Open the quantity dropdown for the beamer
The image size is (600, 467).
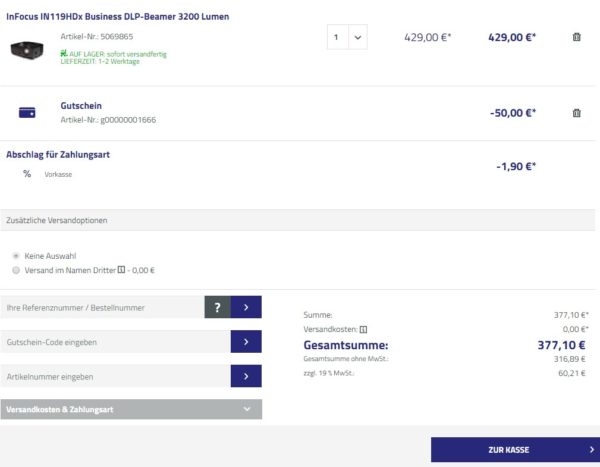pyautogui.click(x=347, y=37)
